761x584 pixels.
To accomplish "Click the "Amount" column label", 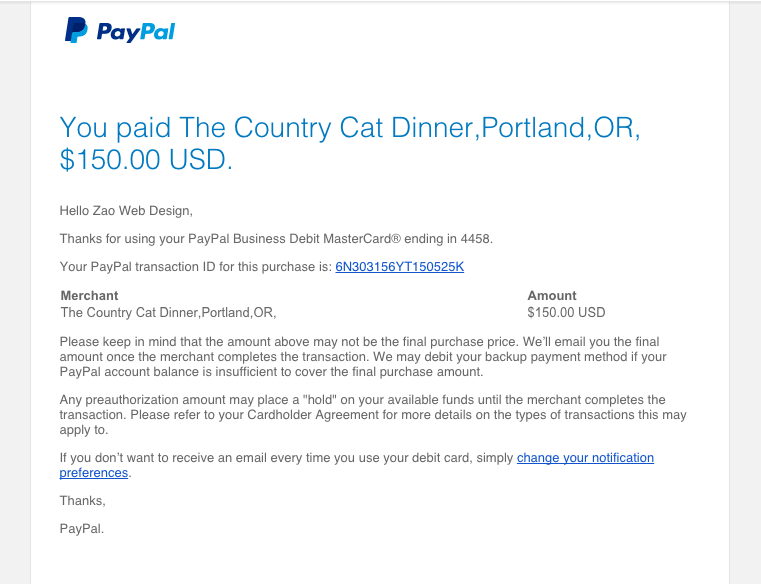I will click(552, 296).
